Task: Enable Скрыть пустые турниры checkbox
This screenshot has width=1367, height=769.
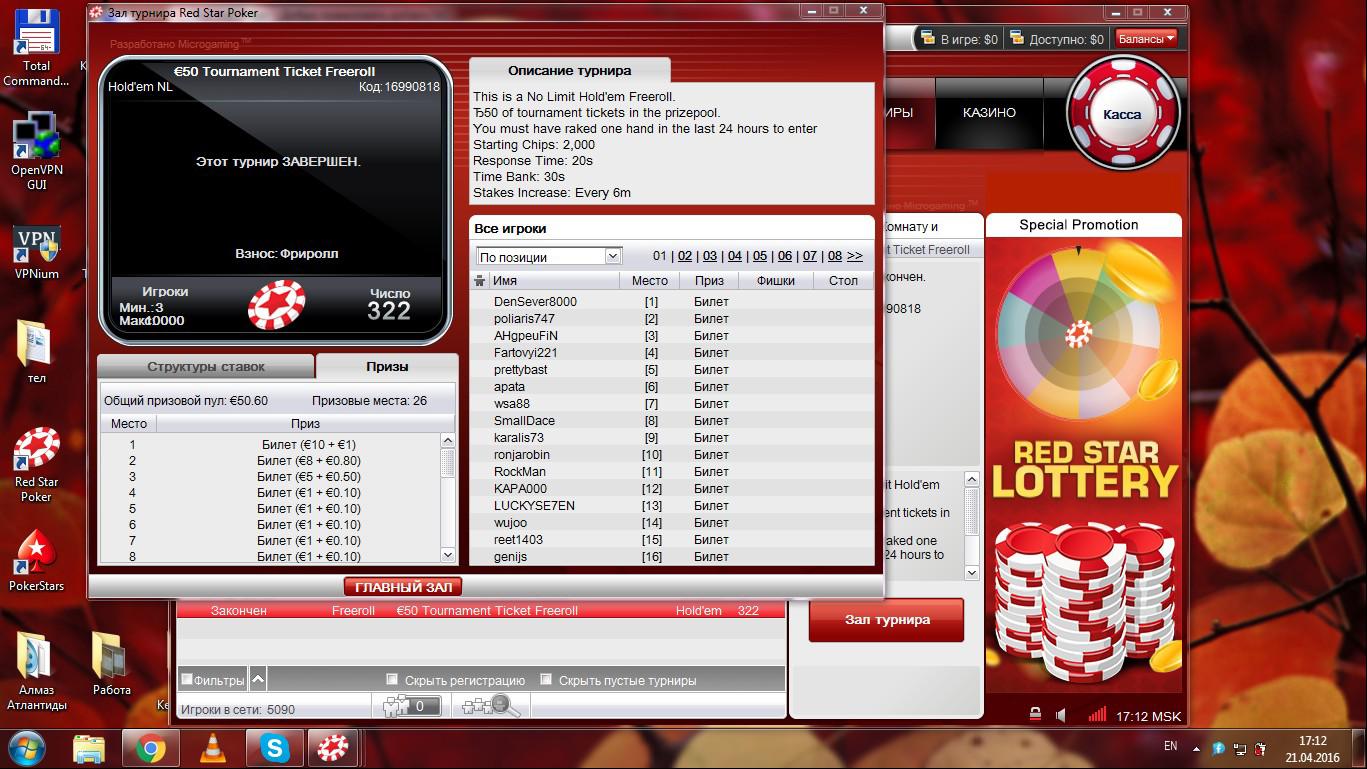Action: (546, 680)
